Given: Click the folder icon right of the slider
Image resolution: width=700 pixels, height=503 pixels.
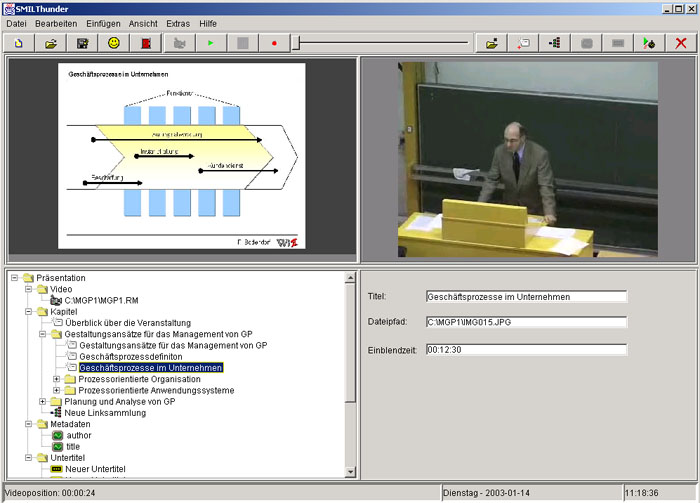Looking at the screenshot, I should [491, 43].
